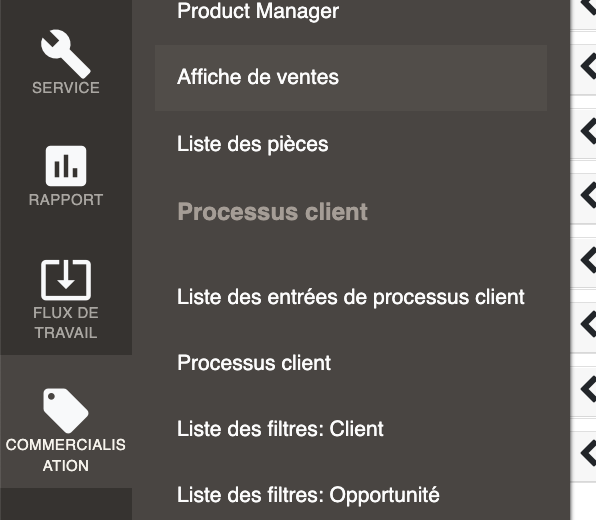Open Liste des pièces

coord(252,144)
